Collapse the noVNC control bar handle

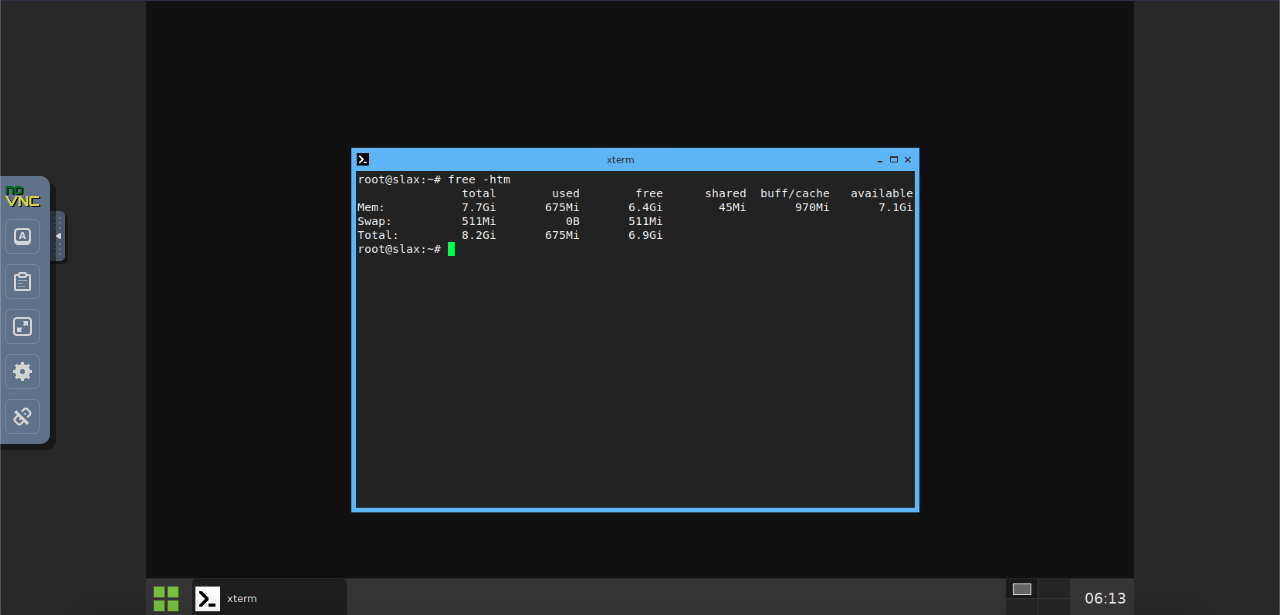(x=58, y=236)
